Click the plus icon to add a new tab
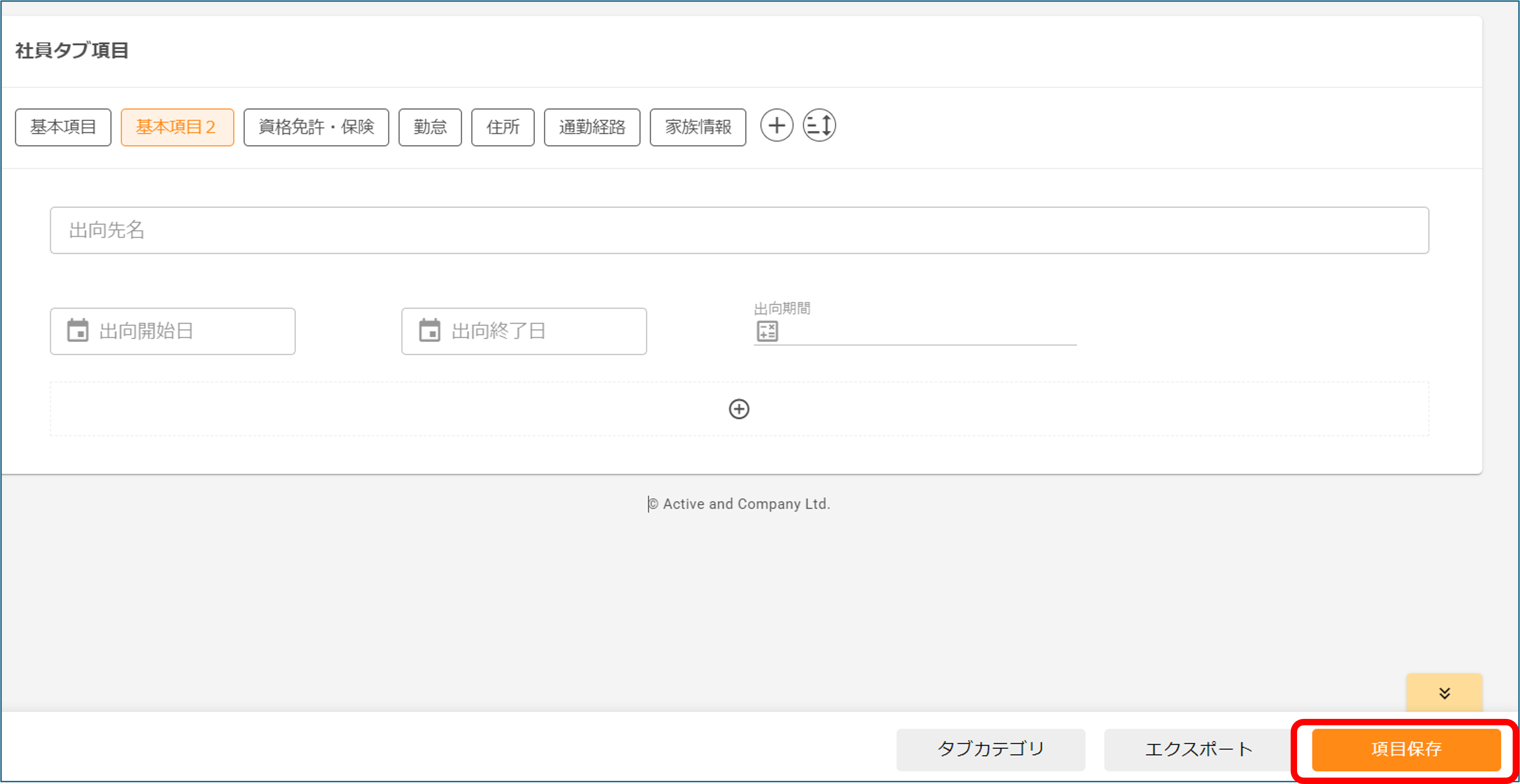Image resolution: width=1520 pixels, height=784 pixels. tap(777, 126)
